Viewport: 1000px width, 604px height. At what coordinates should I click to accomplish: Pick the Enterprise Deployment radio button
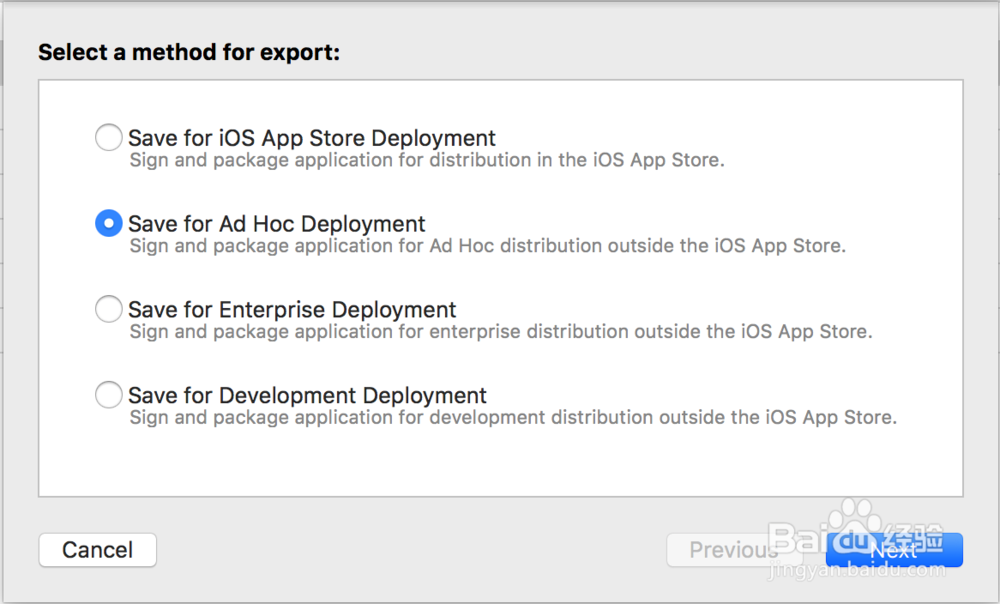pyautogui.click(x=108, y=310)
